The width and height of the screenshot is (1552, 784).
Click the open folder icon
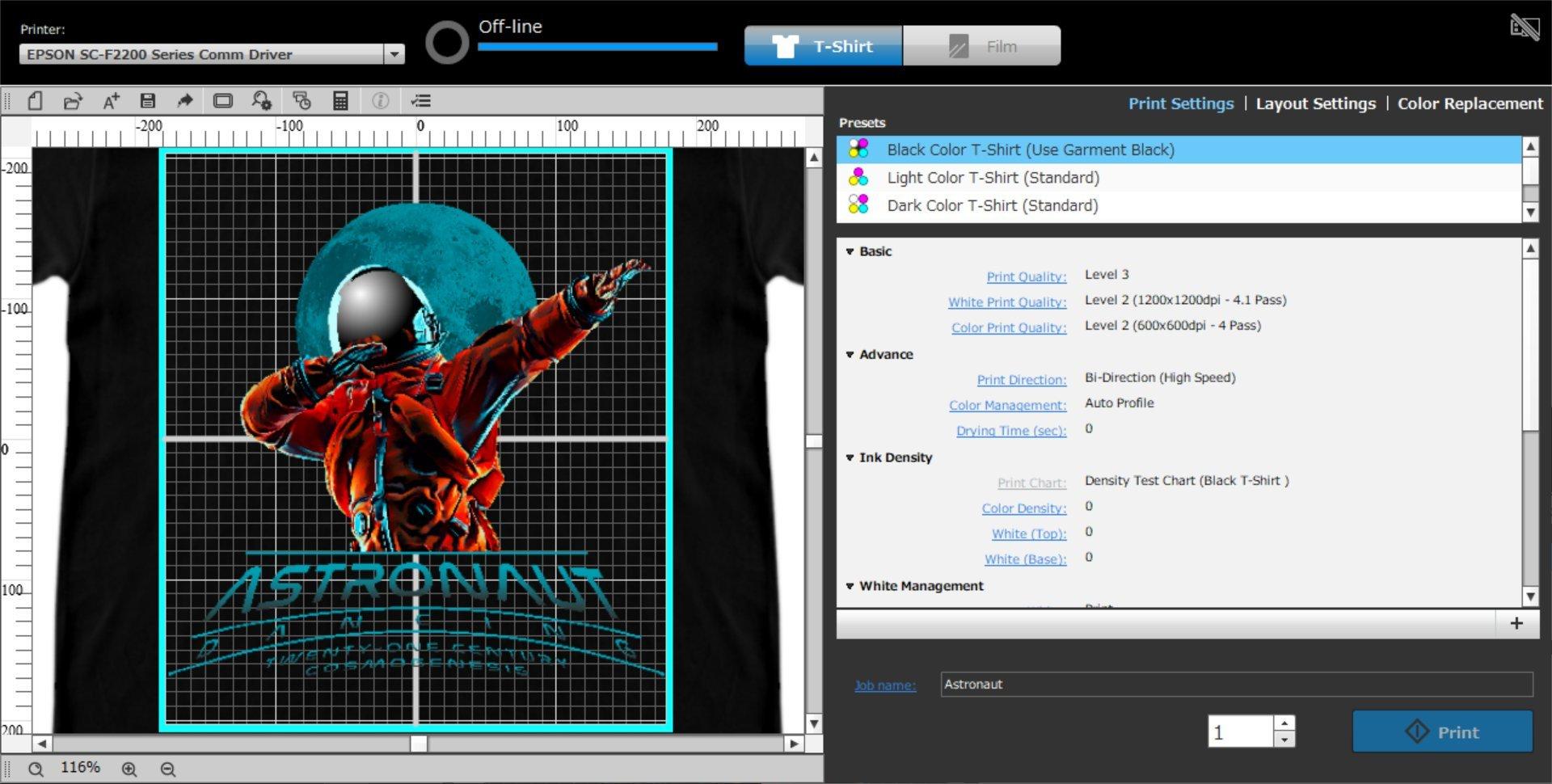coord(73,101)
